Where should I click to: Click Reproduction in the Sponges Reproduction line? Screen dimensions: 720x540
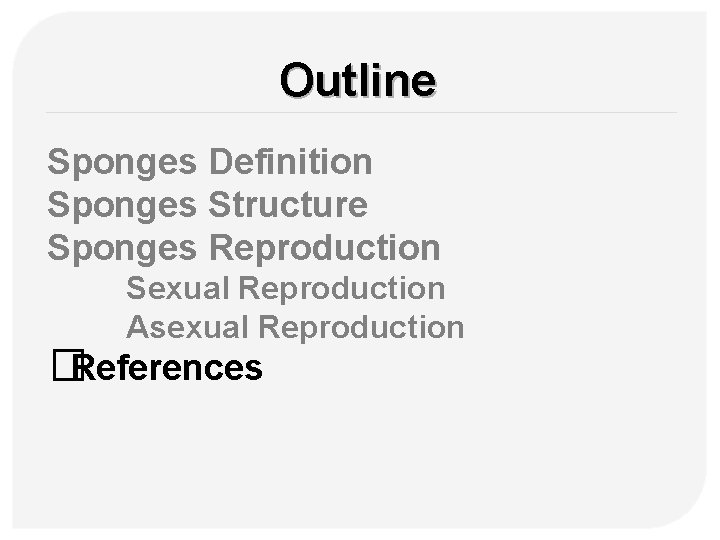coord(324,246)
